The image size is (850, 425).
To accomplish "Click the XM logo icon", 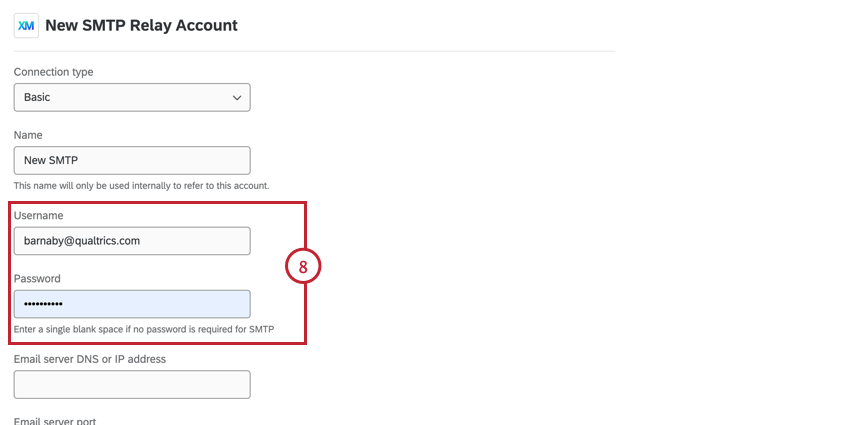I will (26, 25).
